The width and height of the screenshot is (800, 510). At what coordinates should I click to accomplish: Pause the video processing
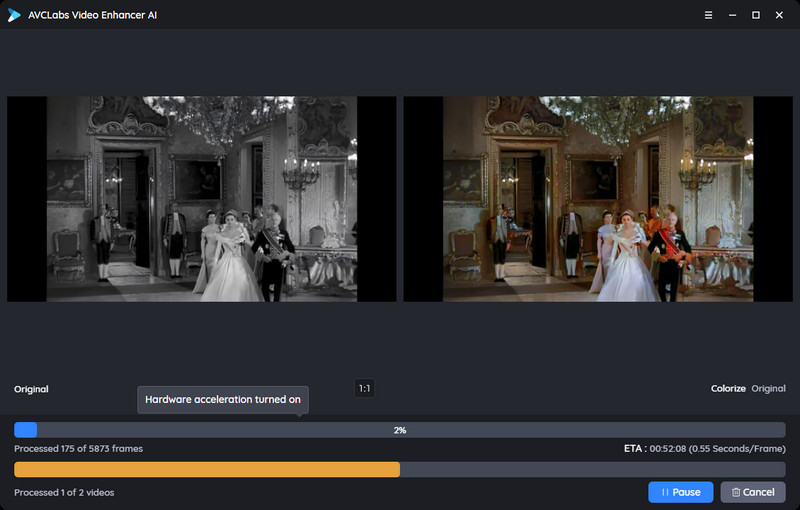tap(681, 492)
